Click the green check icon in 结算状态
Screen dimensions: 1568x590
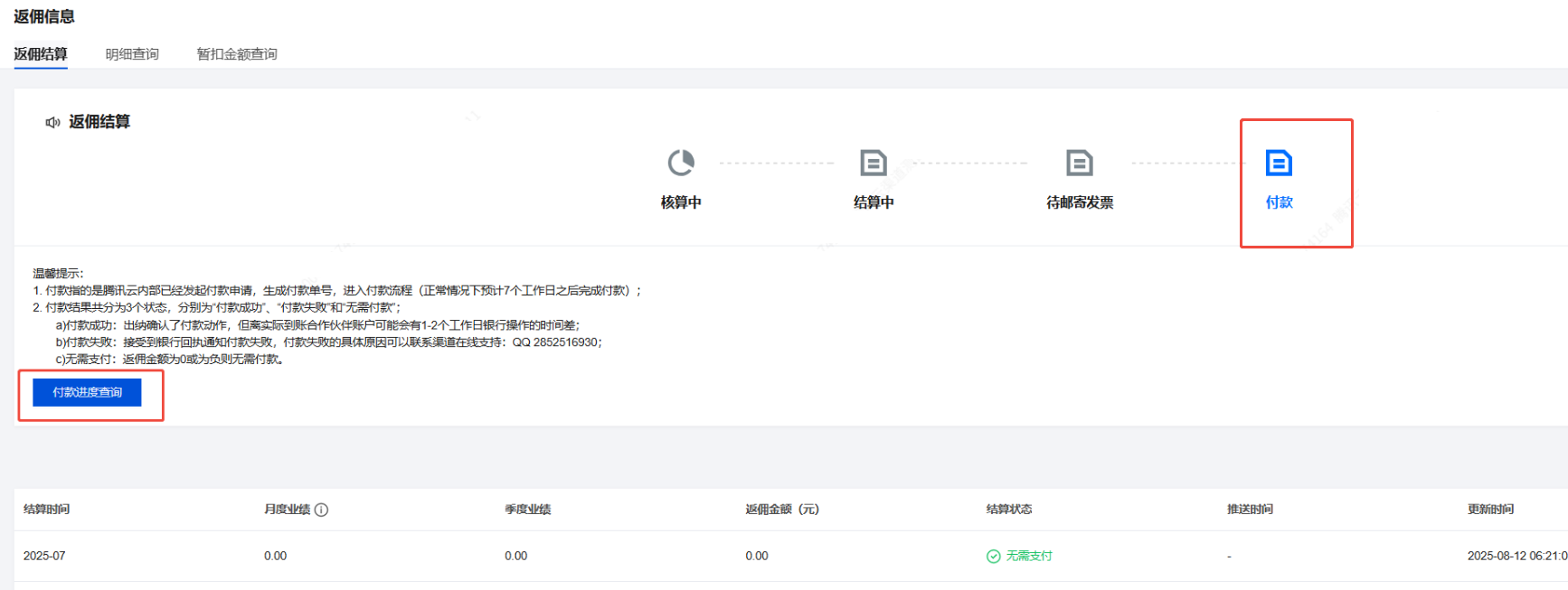click(x=993, y=557)
